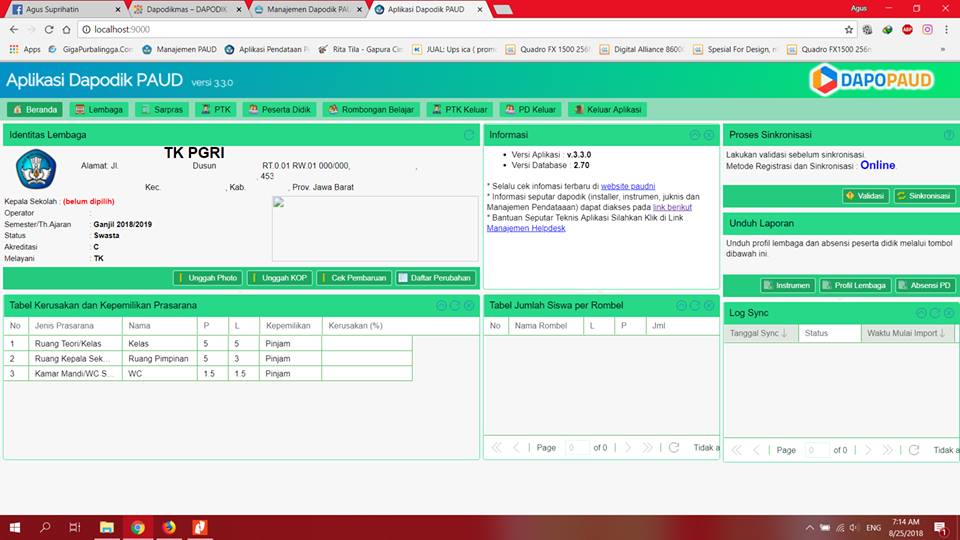
Task: Open Windows Start menu
Action: [x=15, y=527]
